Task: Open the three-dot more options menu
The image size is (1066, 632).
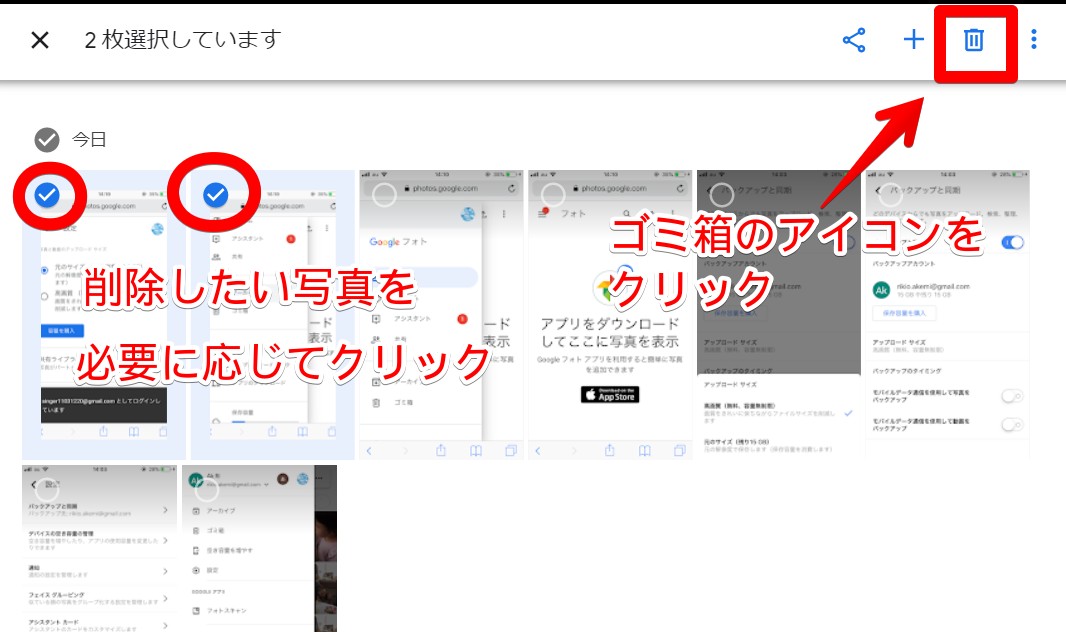Action: [1033, 40]
